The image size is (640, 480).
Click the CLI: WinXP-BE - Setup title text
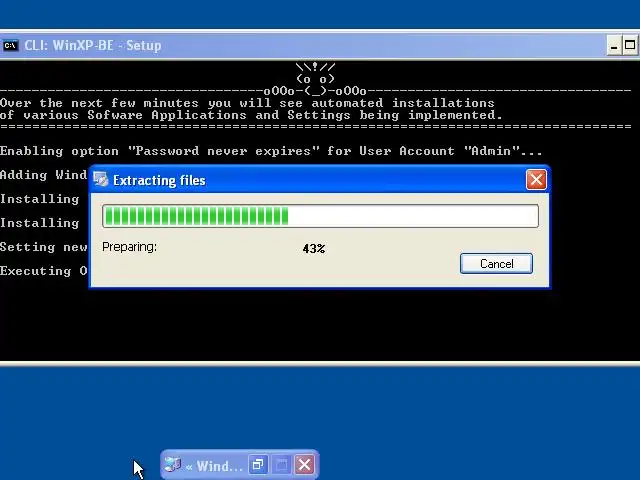tap(93, 45)
